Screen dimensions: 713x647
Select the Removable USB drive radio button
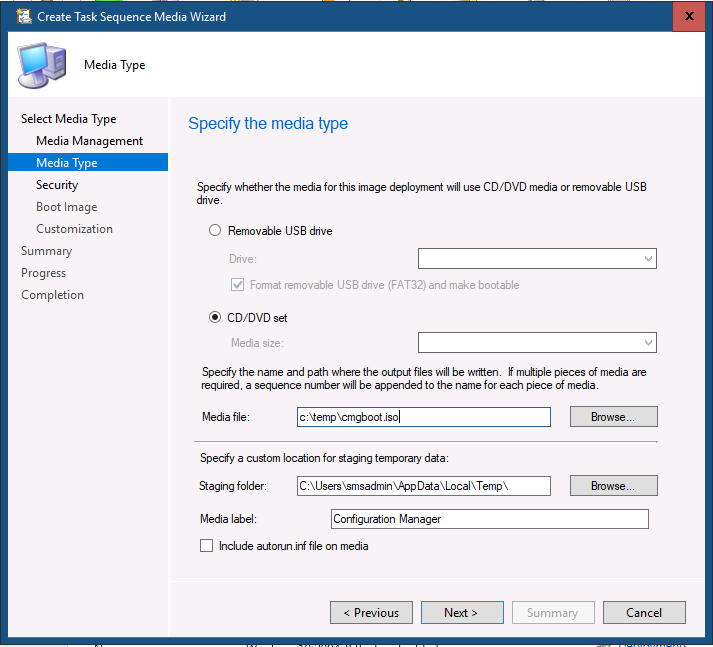[215, 231]
